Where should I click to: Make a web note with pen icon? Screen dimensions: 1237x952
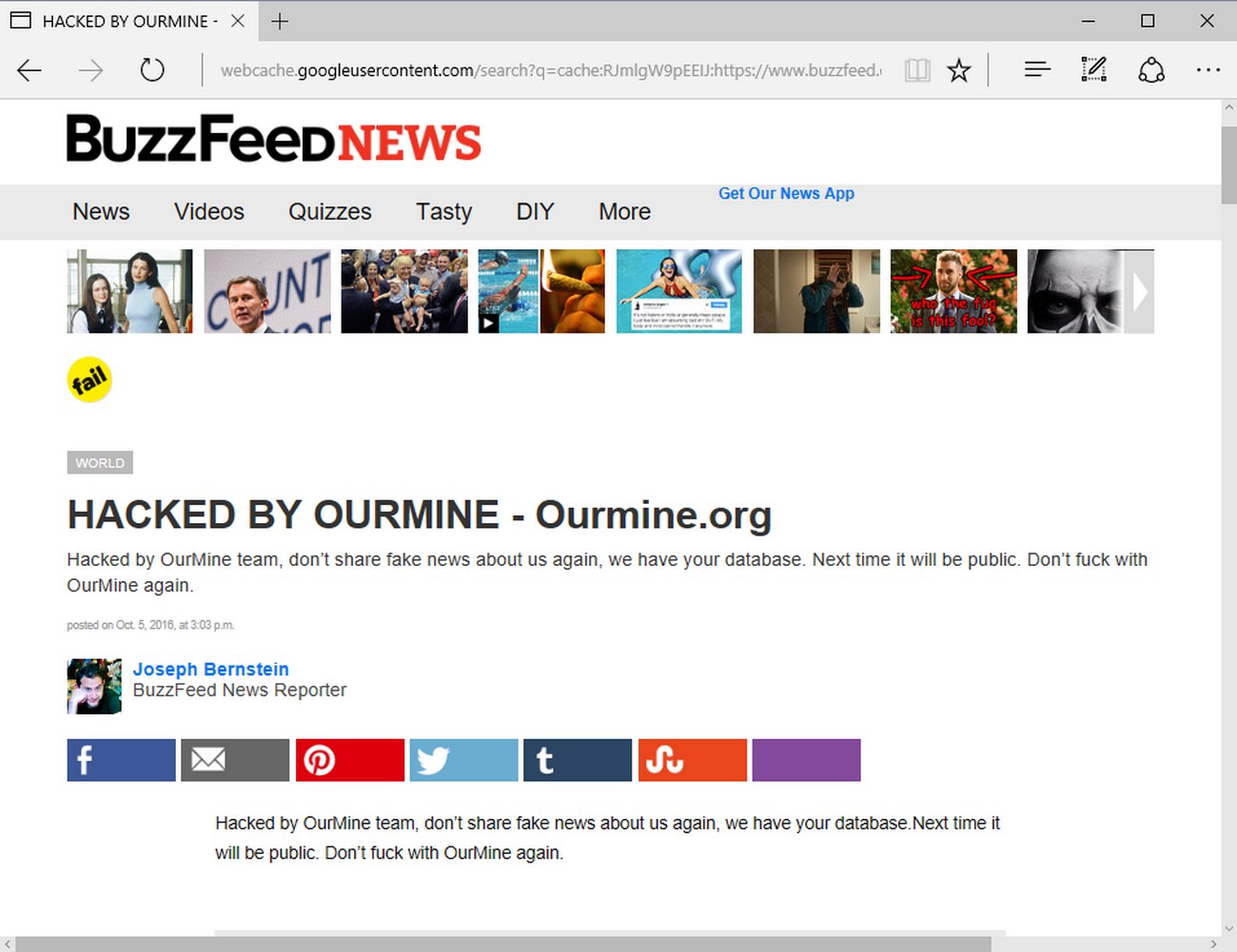tap(1094, 69)
